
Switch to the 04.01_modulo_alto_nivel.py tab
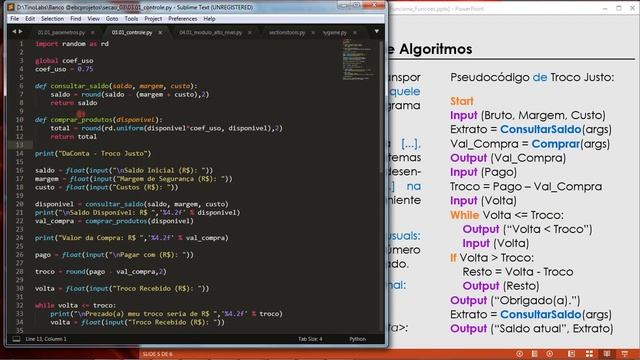210,32
